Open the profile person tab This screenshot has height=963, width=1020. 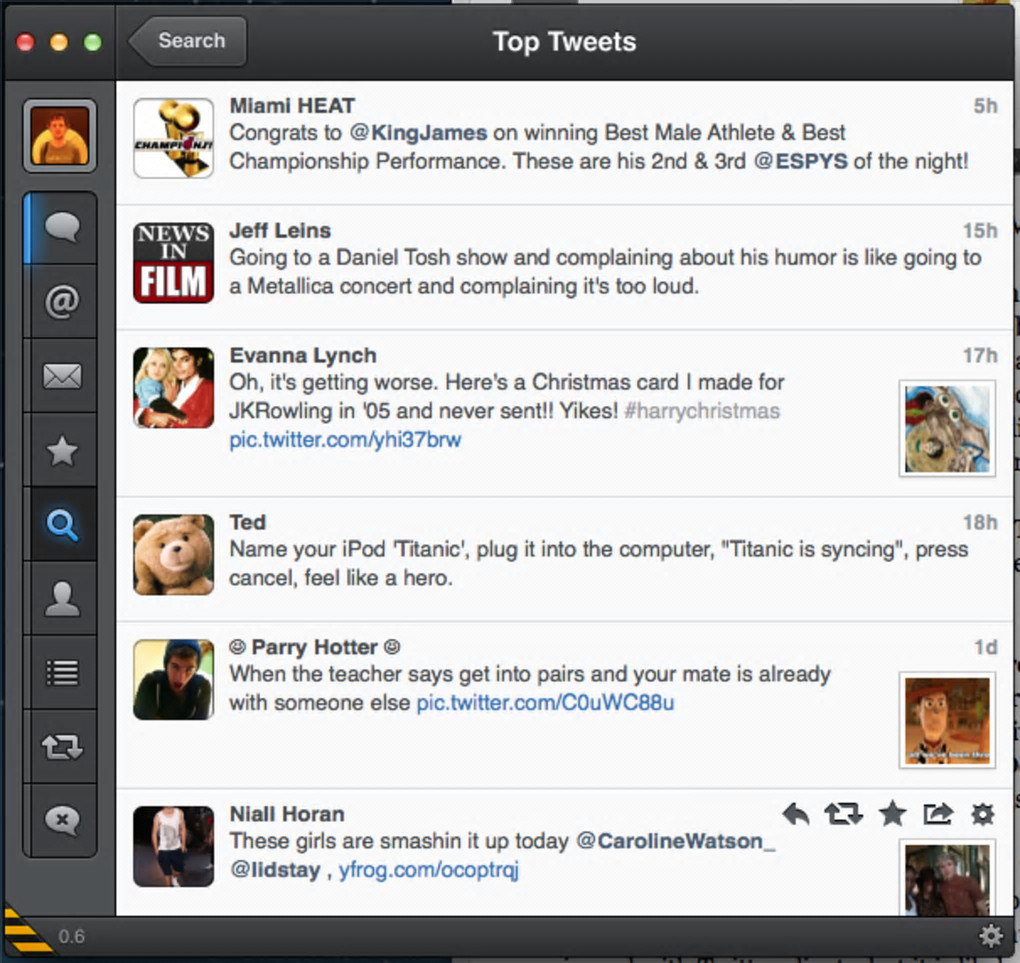tap(61, 599)
